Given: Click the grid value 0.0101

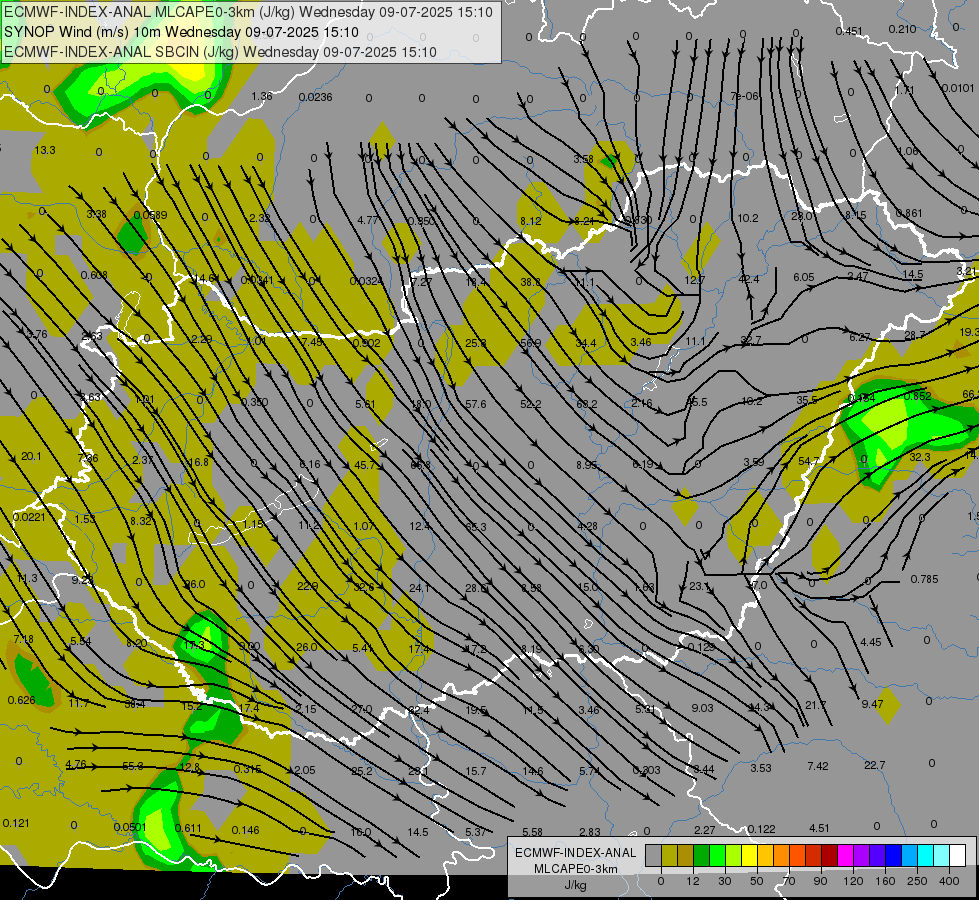Looking at the screenshot, I should 957,88.
